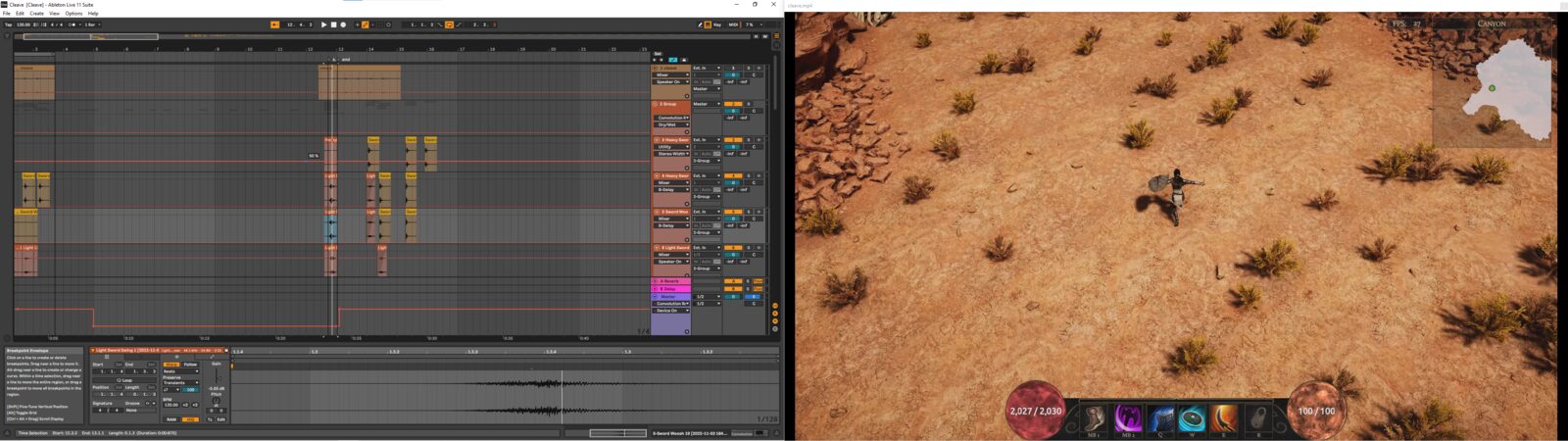This screenshot has width=1568, height=441.
Task: Click the E skill icon in game hotbar
Action: (x=1226, y=418)
